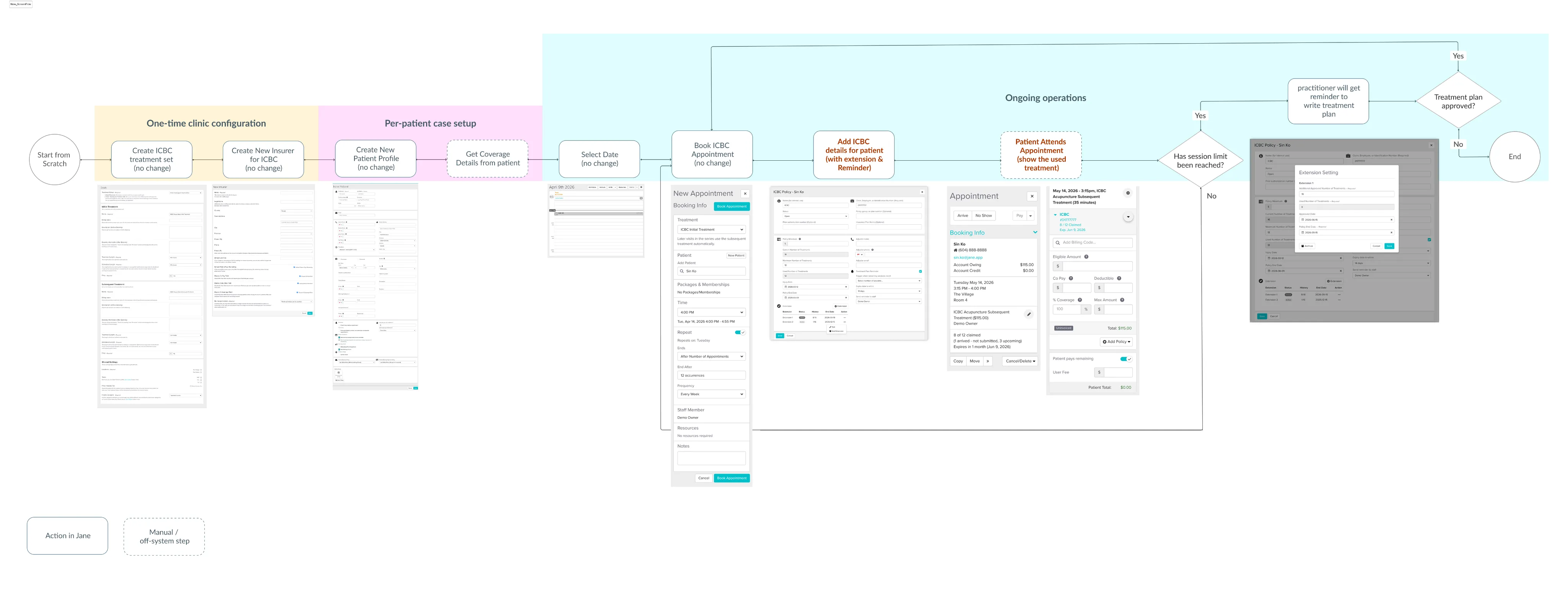This screenshot has width=1568, height=590.
Task: Clear Approved Date in Extension Setting dialog
Action: coord(1392,220)
